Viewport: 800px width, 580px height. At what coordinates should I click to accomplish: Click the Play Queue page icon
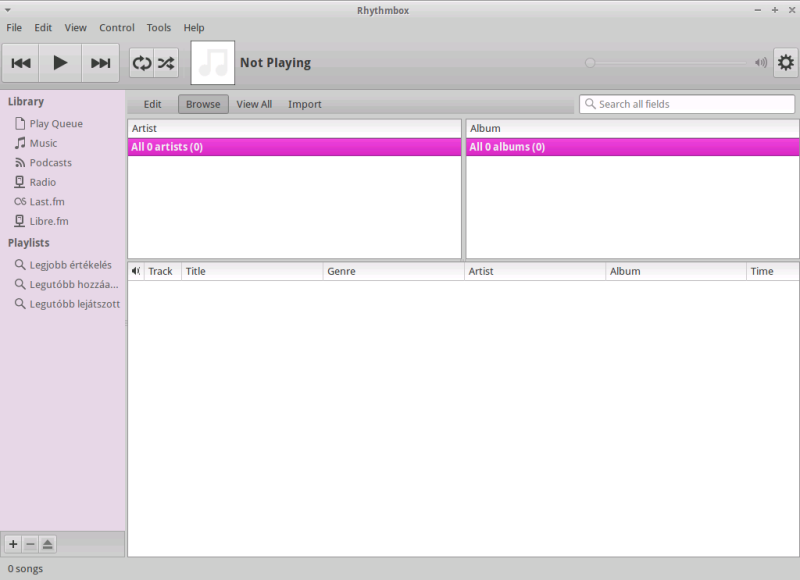coord(20,123)
